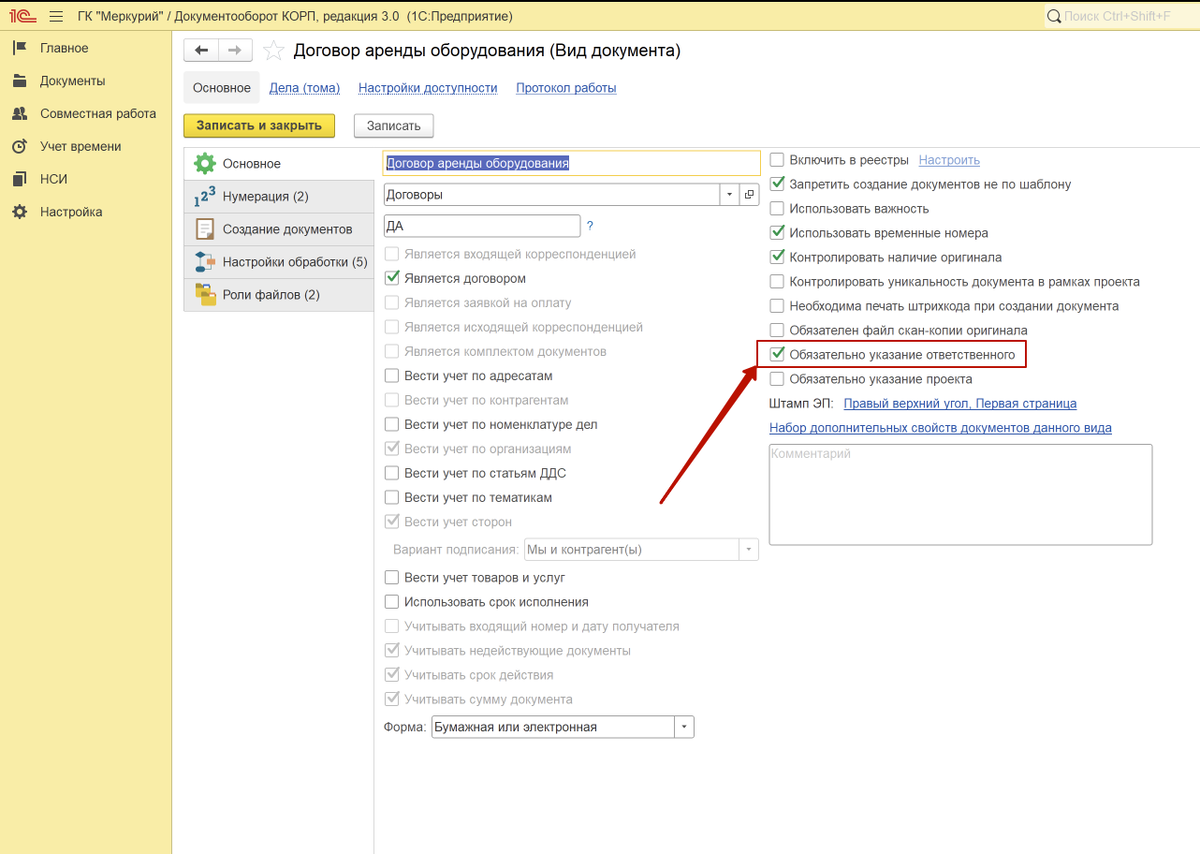Open the Форма dropdown list
The width and height of the screenshot is (1200, 854).
click(684, 727)
